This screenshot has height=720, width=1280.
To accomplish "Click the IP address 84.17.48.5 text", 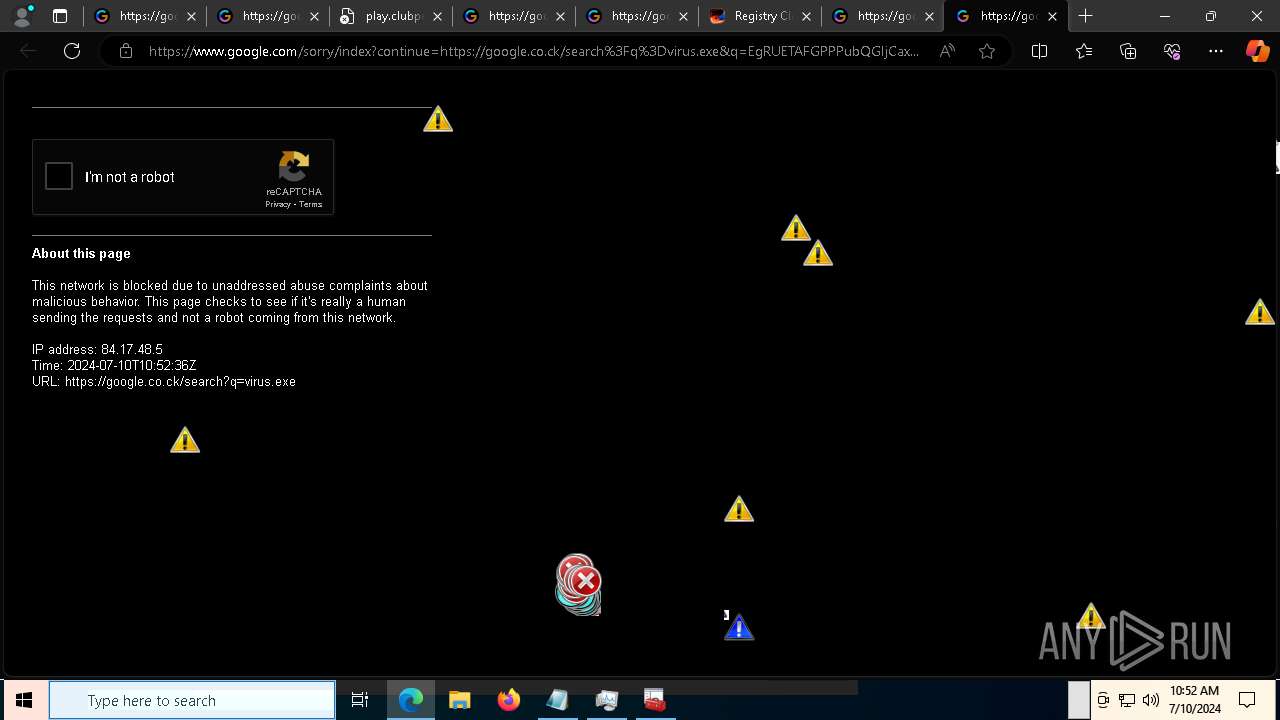I will click(97, 349).
